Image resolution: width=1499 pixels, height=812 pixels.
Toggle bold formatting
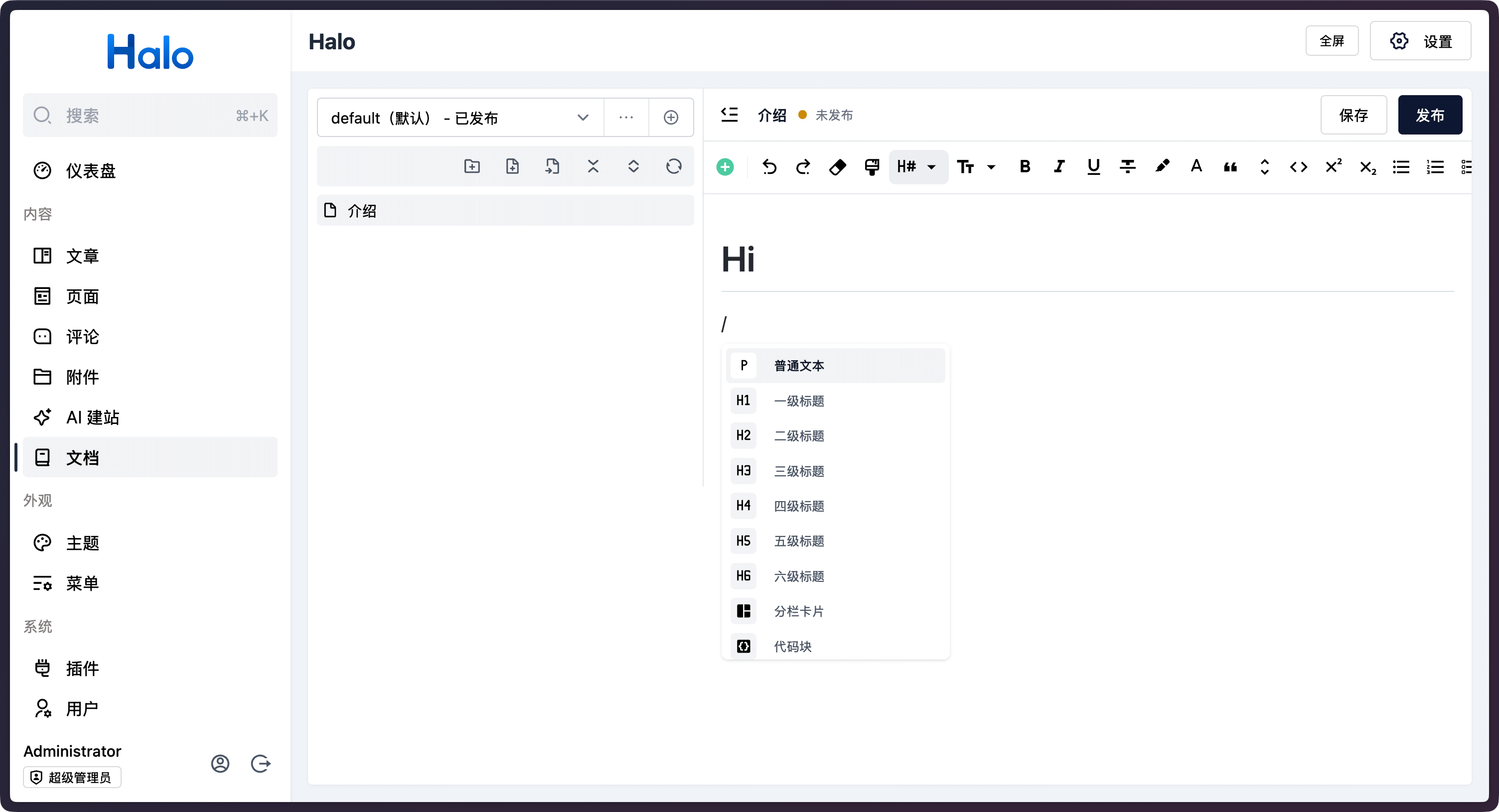pyautogui.click(x=1025, y=167)
